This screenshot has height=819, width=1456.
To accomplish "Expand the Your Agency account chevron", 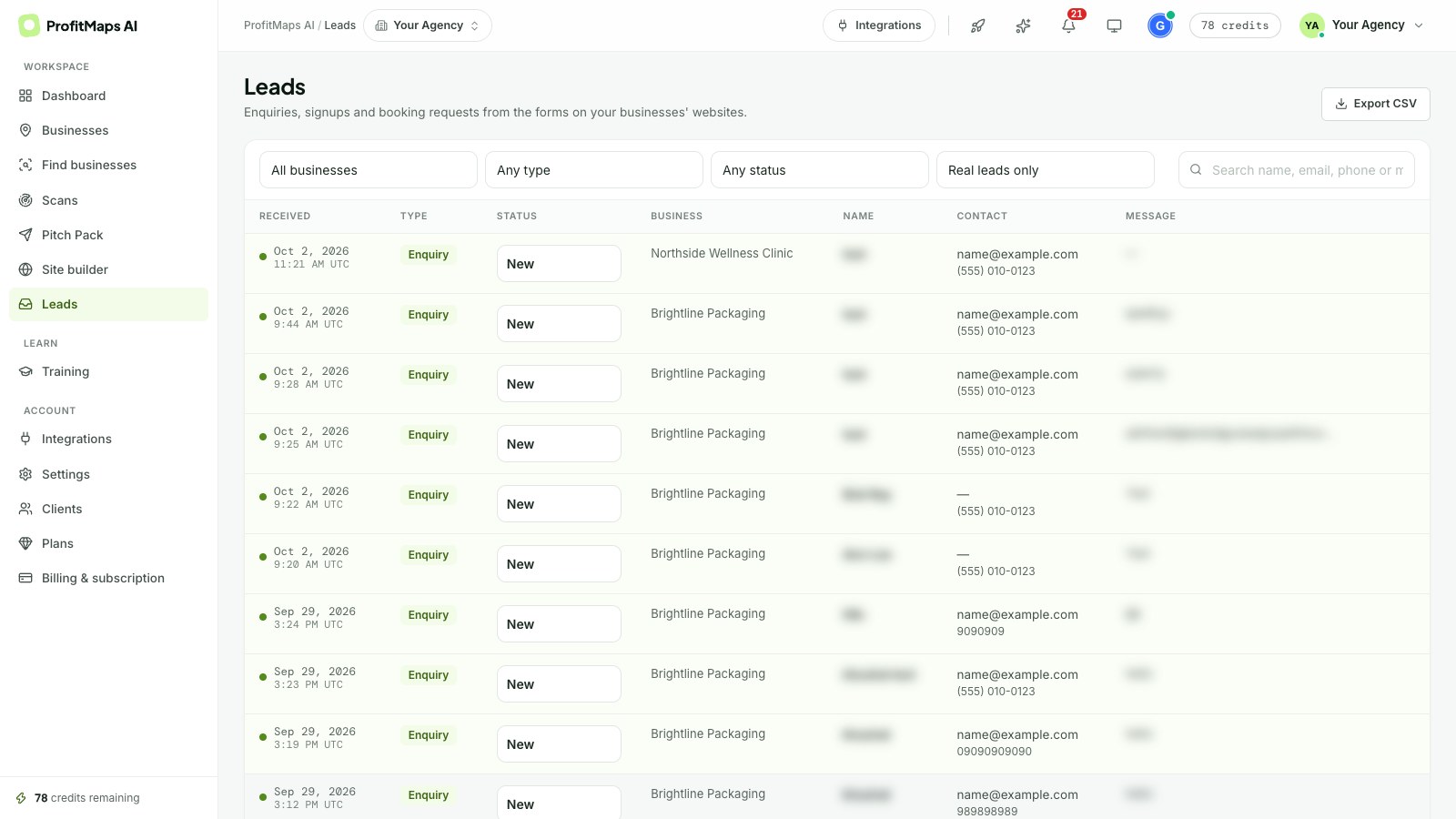I will click(x=1419, y=25).
